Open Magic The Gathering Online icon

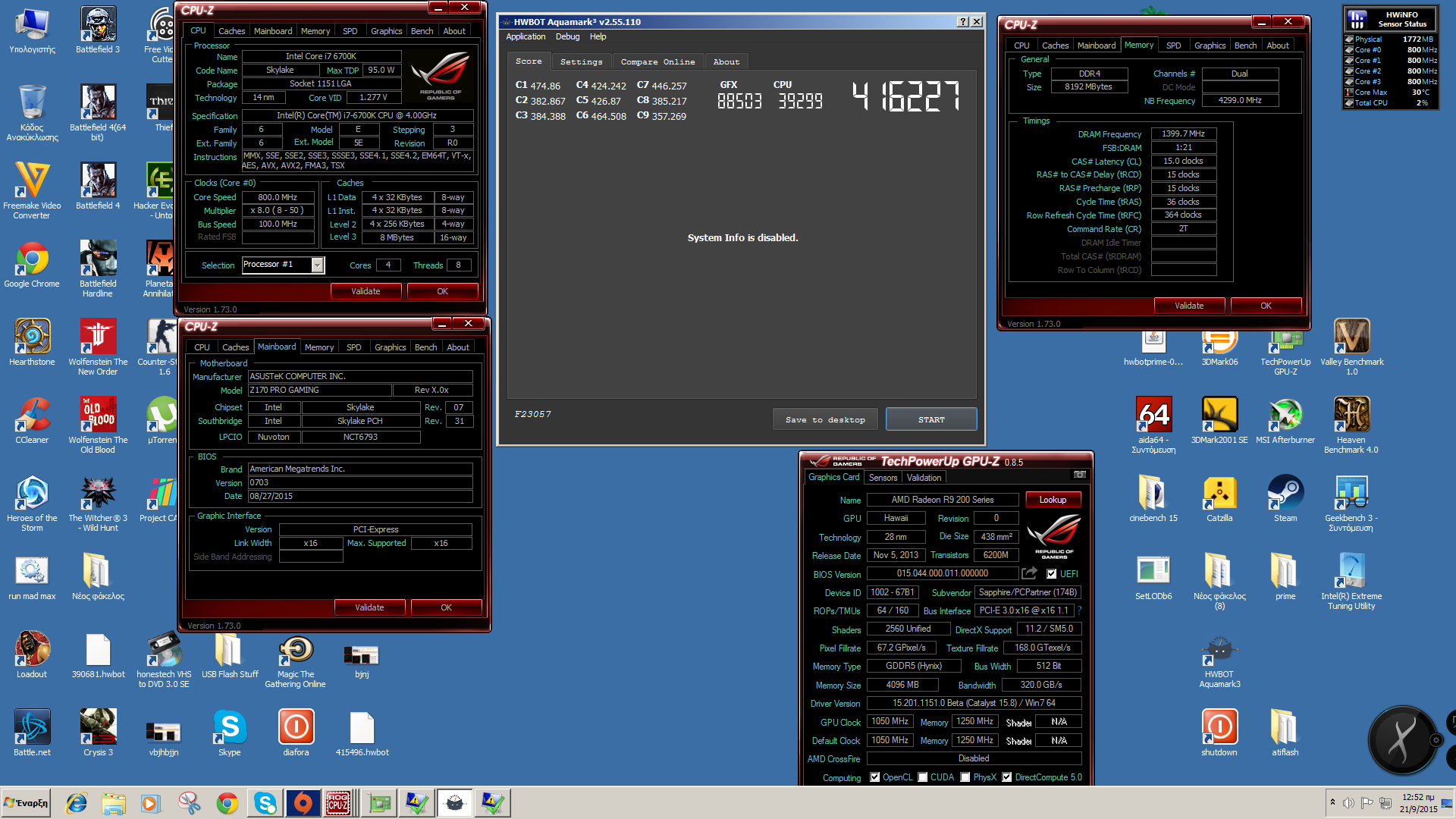tap(295, 663)
